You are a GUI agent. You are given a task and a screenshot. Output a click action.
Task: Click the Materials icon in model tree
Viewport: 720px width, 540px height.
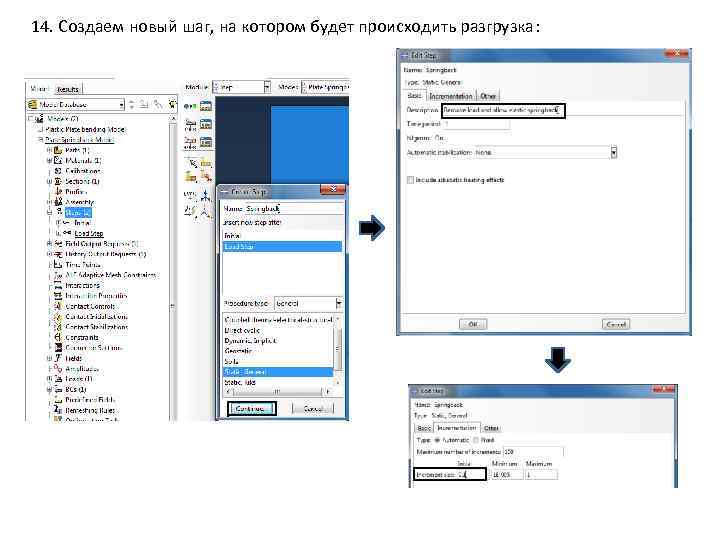[58, 160]
